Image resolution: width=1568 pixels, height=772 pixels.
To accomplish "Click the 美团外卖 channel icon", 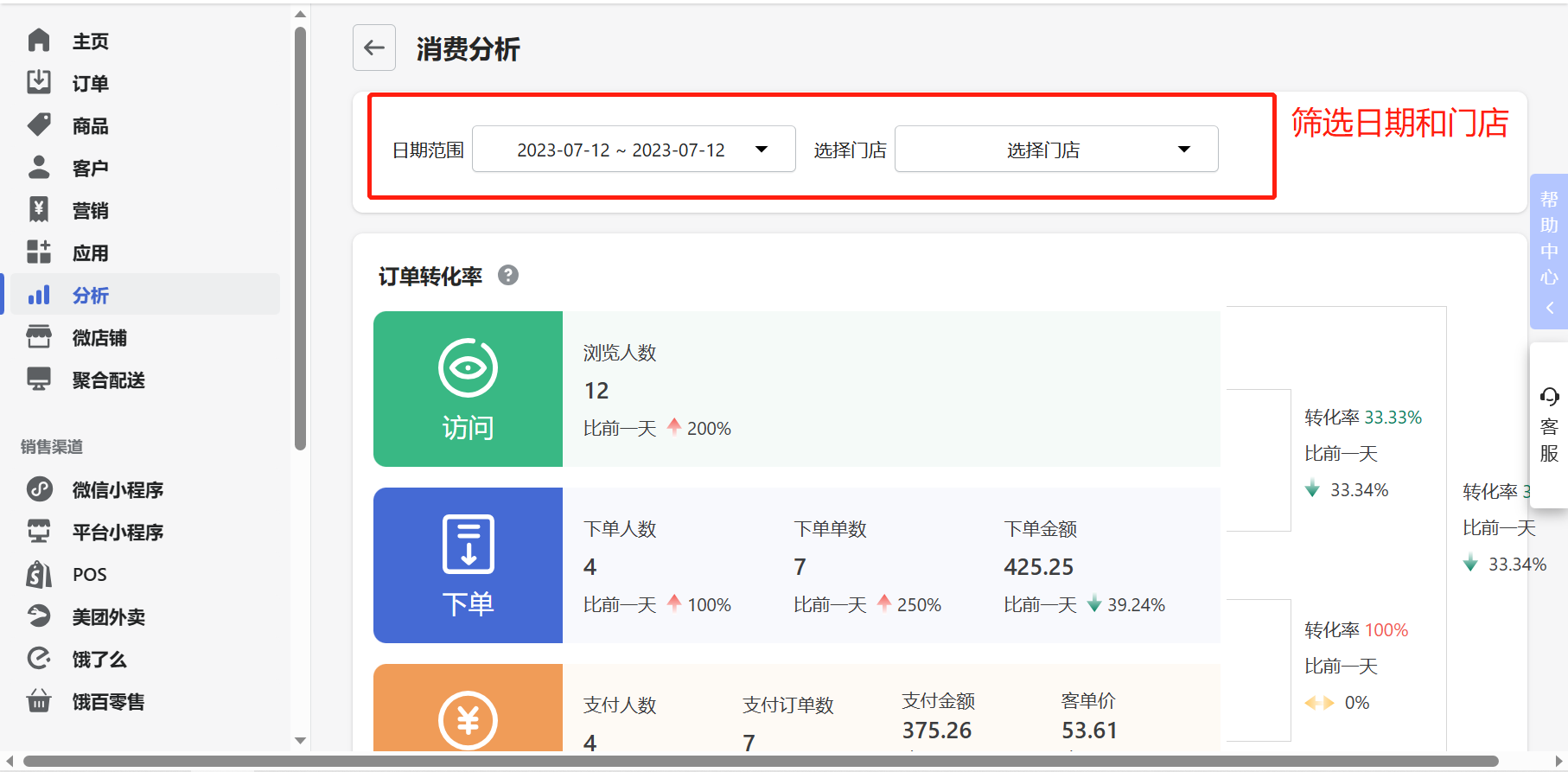I will [39, 616].
